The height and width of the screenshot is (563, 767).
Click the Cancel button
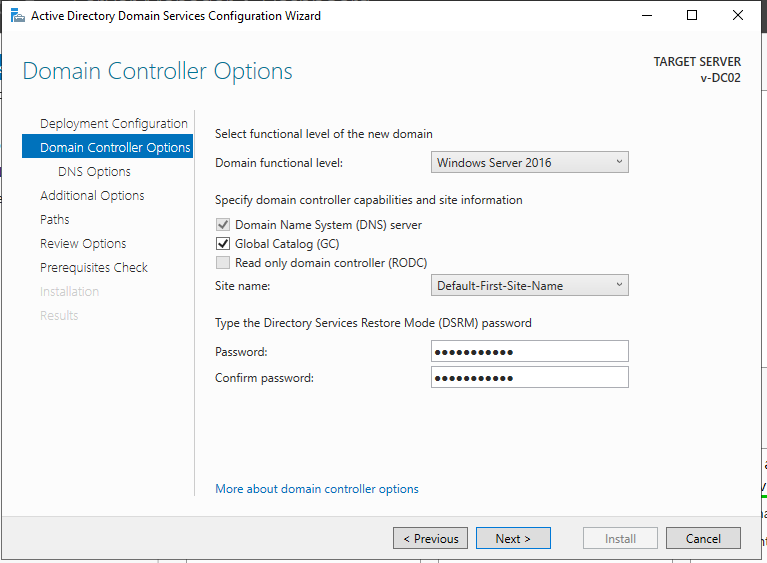703,538
